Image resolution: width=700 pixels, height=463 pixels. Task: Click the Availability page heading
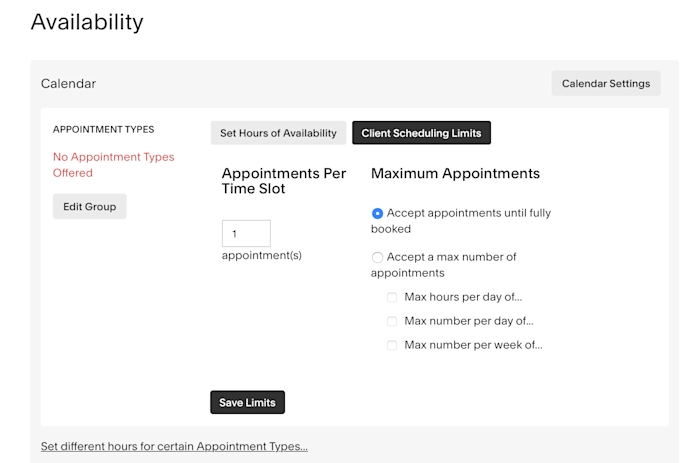[x=87, y=21]
